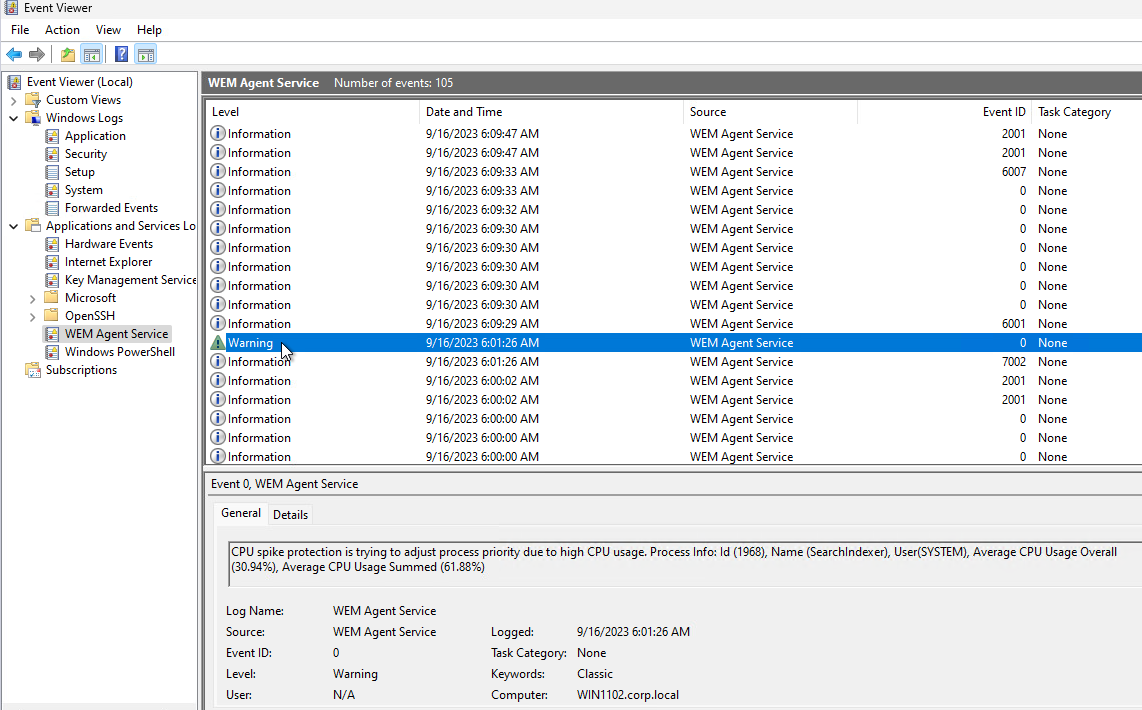Image resolution: width=1142 pixels, height=710 pixels.
Task: Select the WEM Agent Service tree item label
Action: tap(117, 334)
